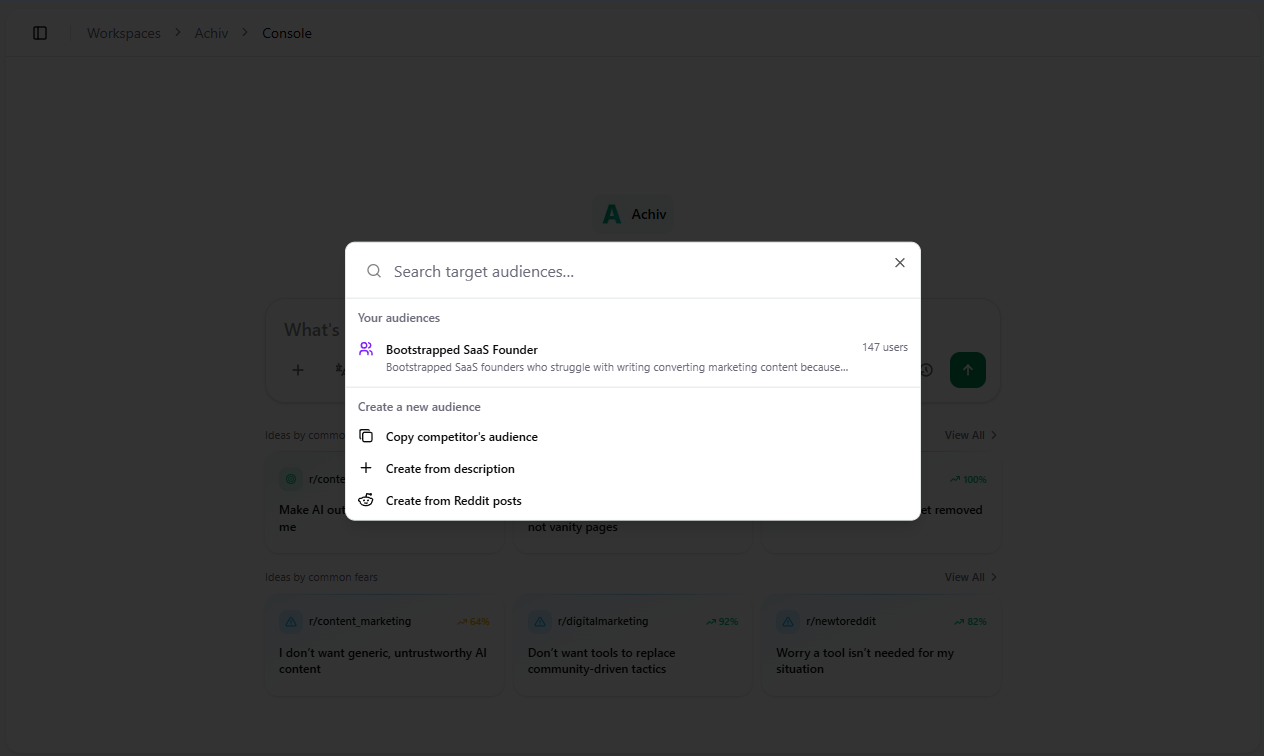This screenshot has height=756, width=1264.
Task: Select the Bootstrapped SaaS Founder audience
Action: (x=633, y=358)
